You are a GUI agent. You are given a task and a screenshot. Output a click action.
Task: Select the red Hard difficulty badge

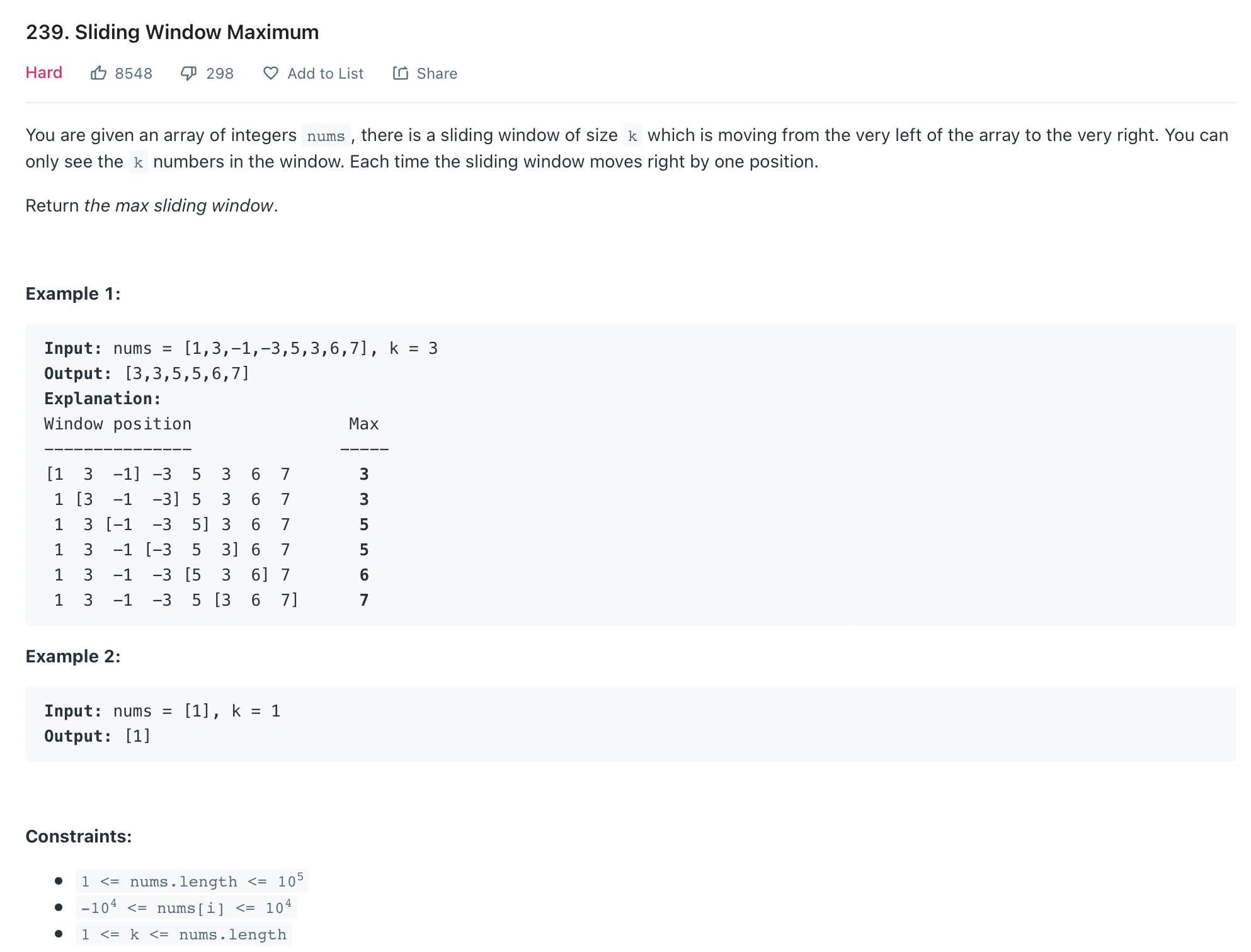[x=43, y=73]
